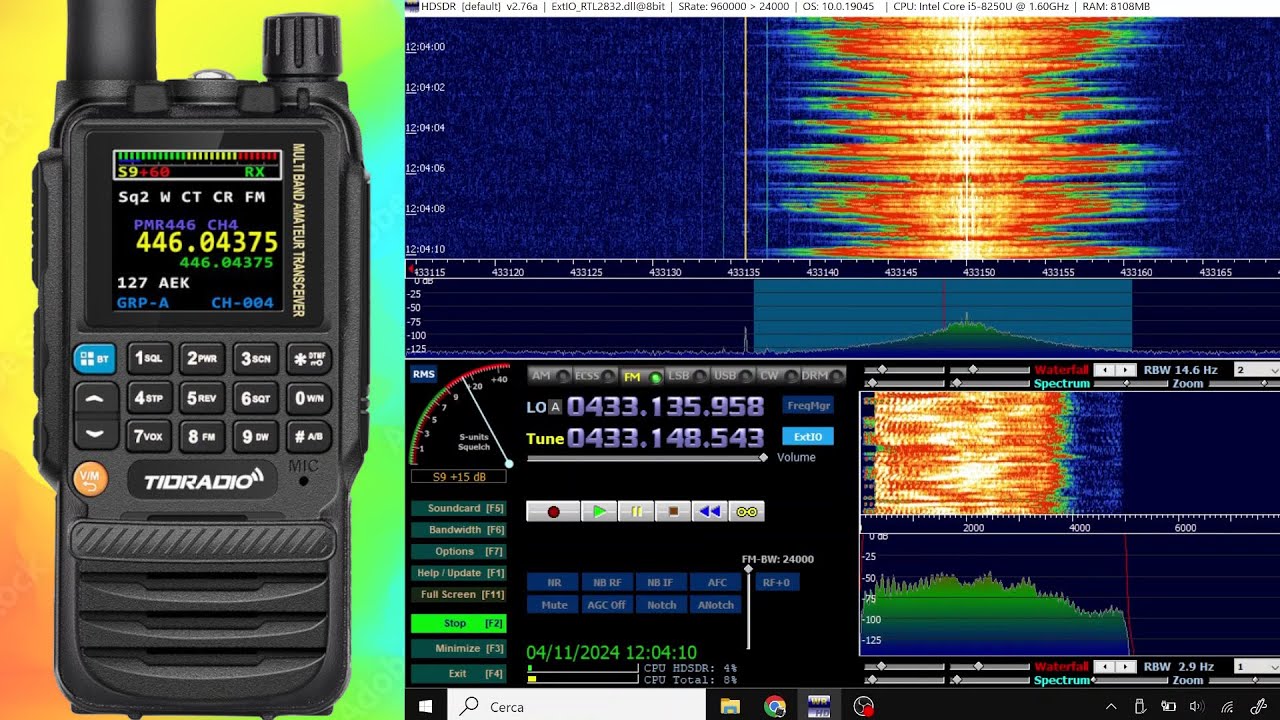Switch to Full Screen [F11]

[x=459, y=594]
